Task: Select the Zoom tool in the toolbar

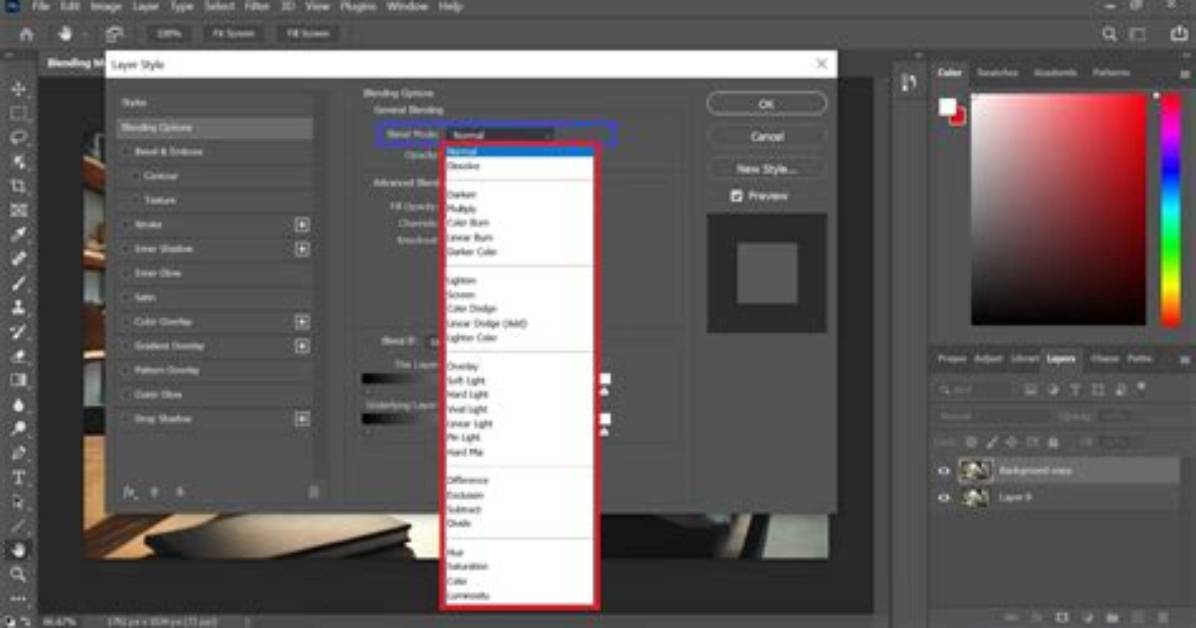Action: click(18, 574)
